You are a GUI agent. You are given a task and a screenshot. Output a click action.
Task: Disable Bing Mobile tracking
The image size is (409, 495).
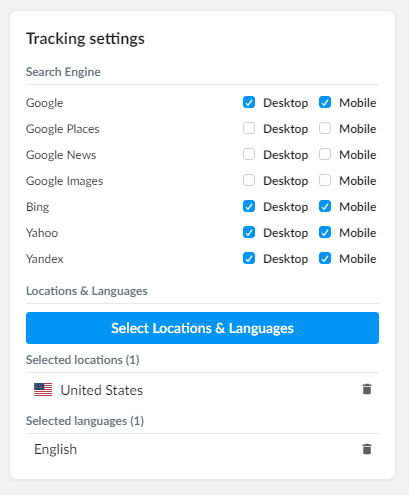325,206
